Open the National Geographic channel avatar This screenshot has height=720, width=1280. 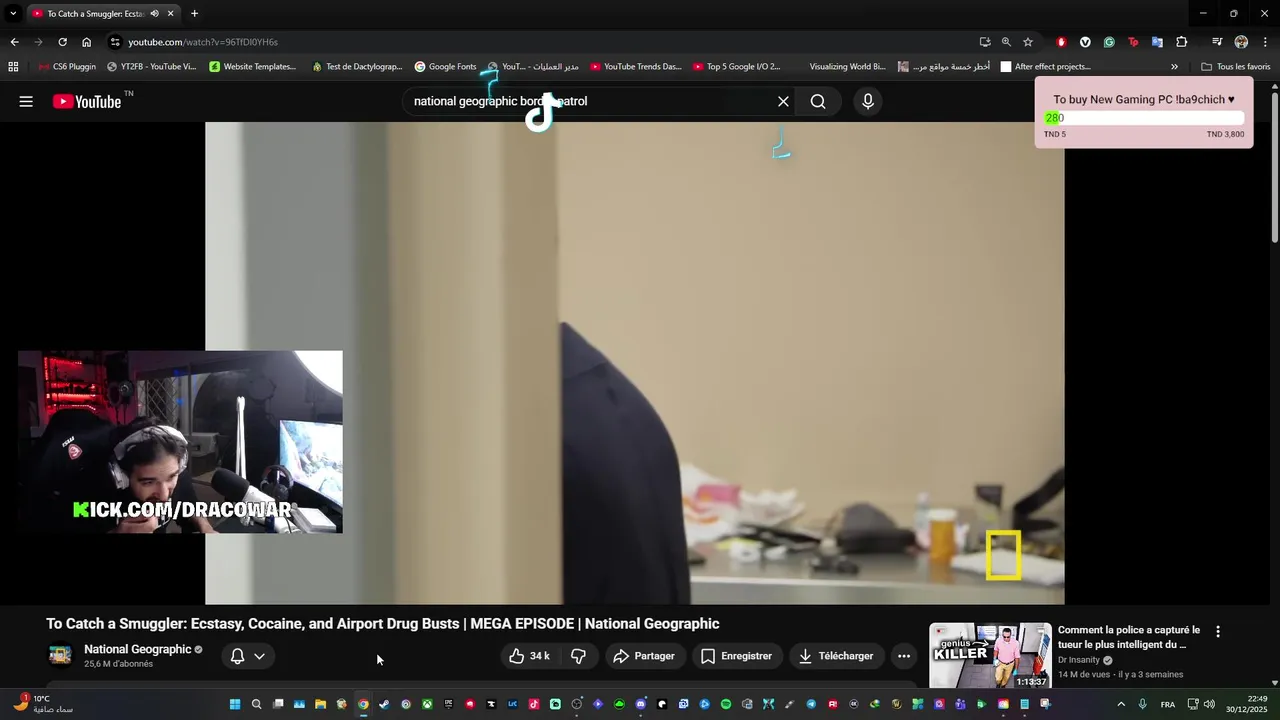coord(60,655)
